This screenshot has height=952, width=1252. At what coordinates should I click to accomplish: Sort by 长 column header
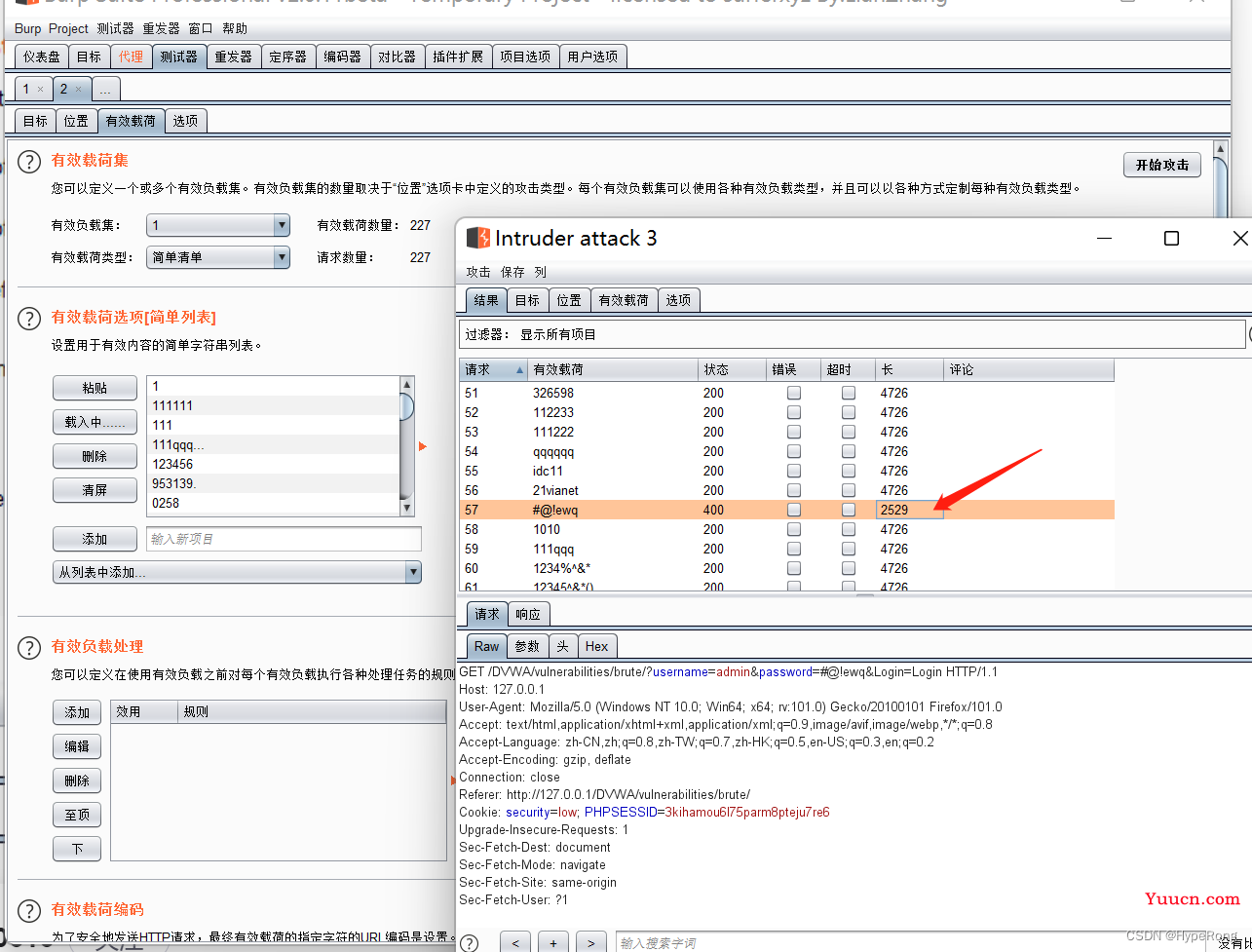[909, 369]
